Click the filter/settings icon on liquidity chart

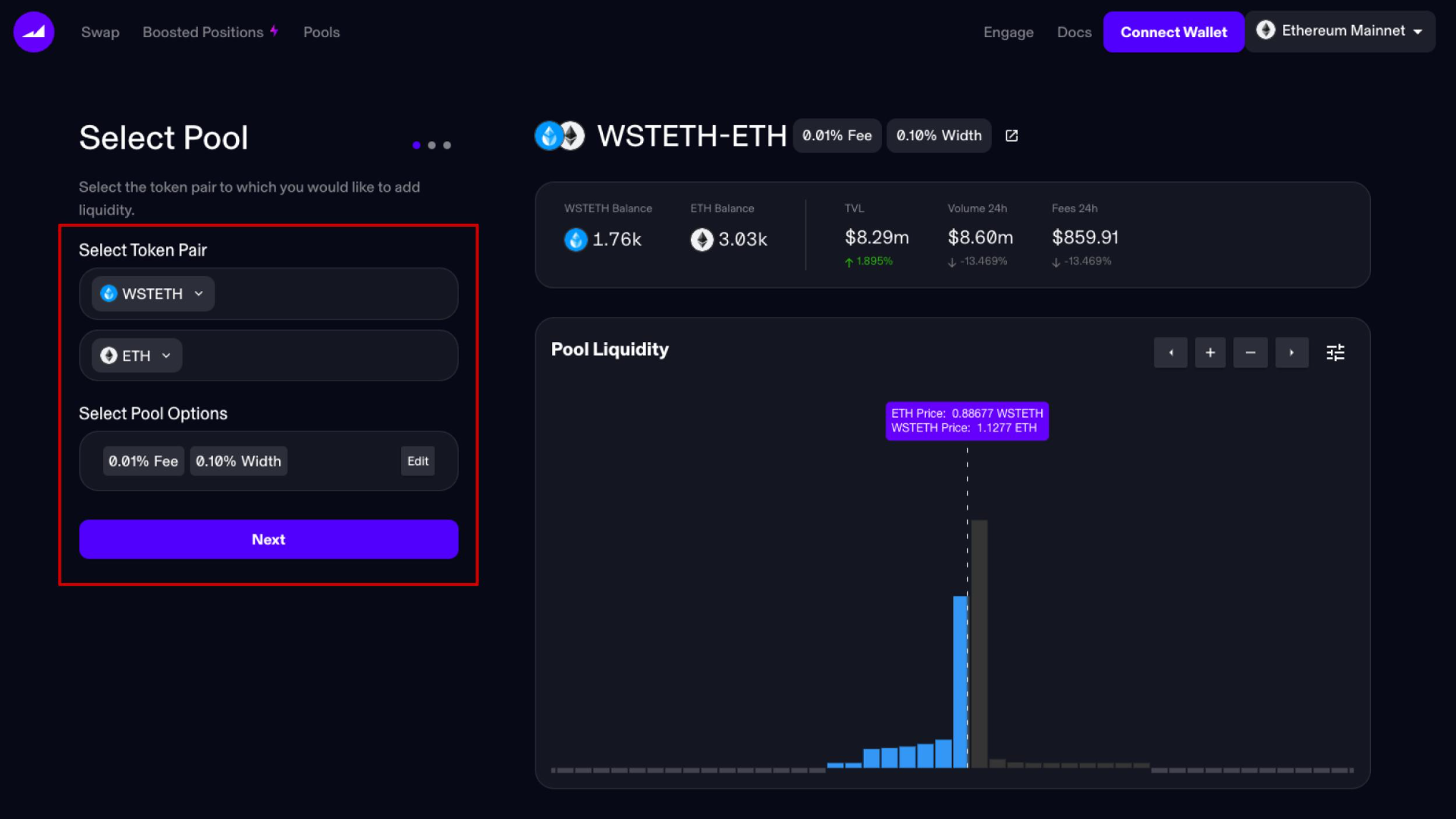[1336, 352]
